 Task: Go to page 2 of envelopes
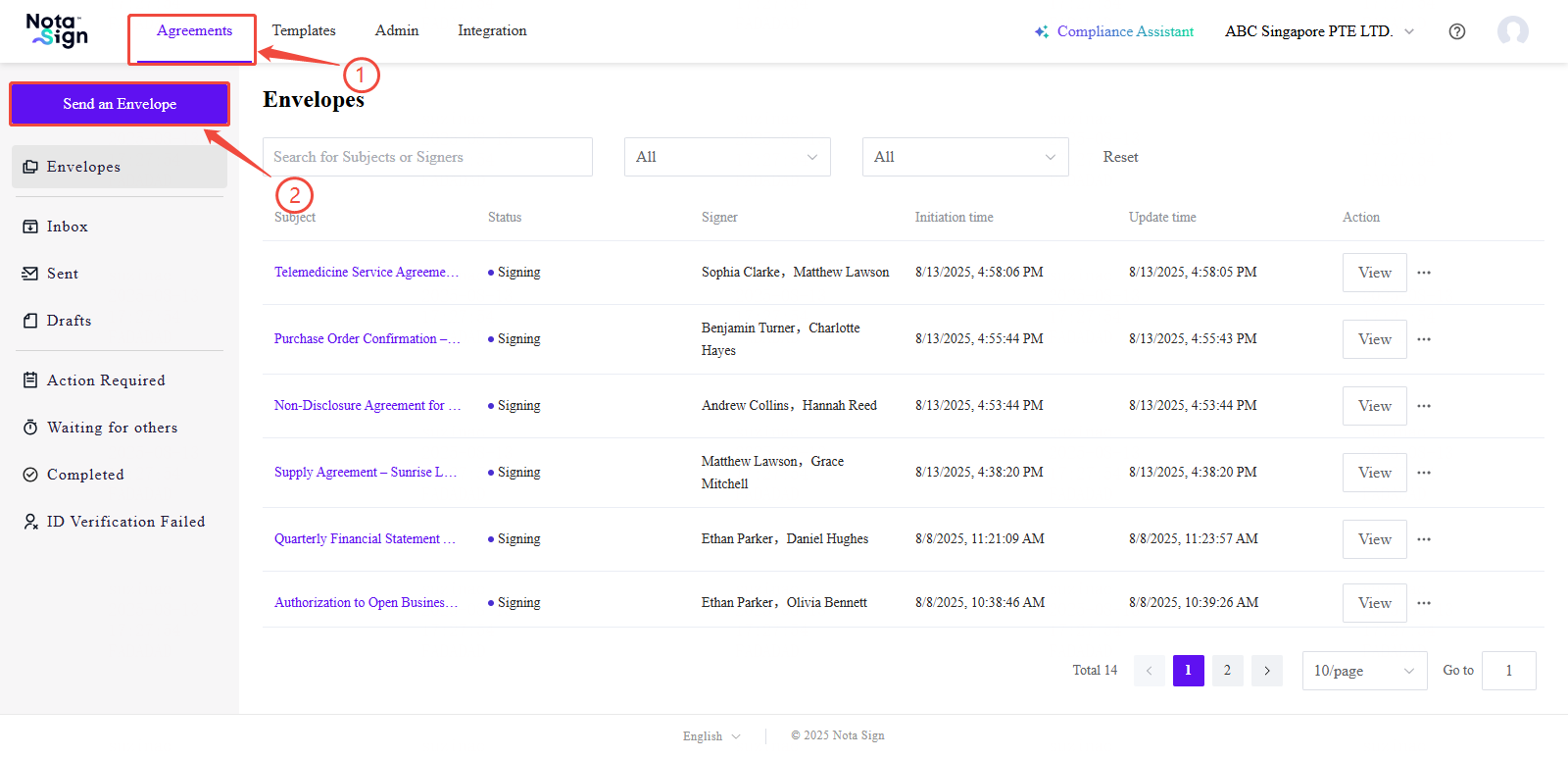[x=1227, y=671]
